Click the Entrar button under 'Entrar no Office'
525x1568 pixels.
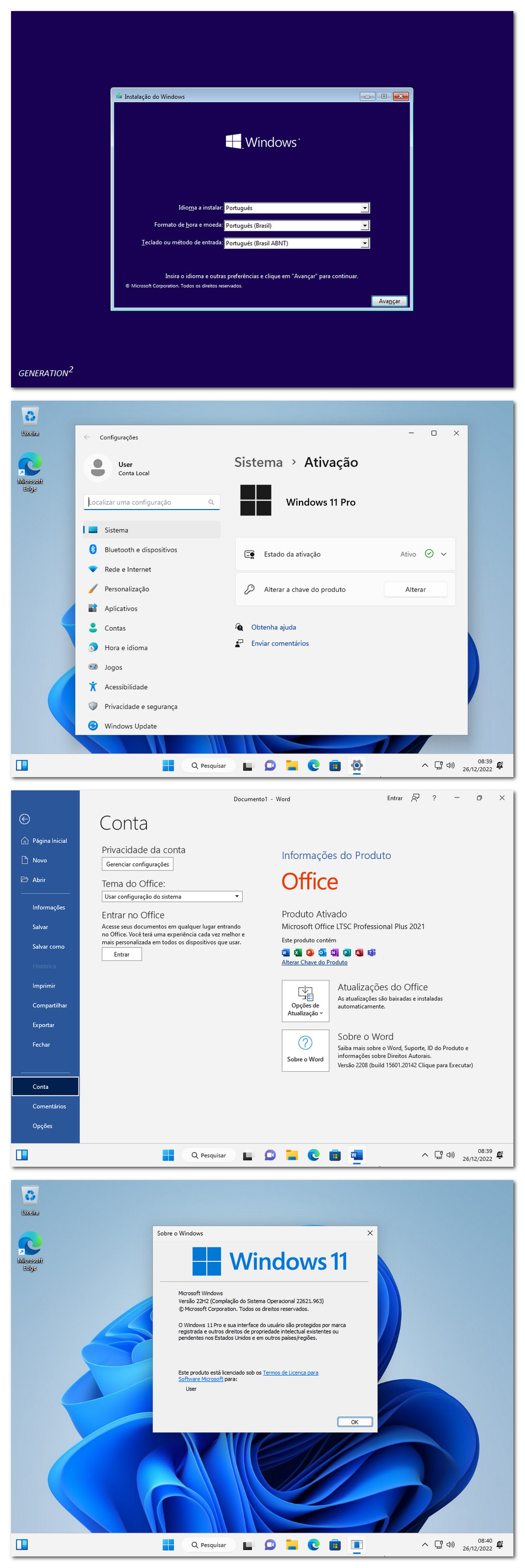pos(122,955)
